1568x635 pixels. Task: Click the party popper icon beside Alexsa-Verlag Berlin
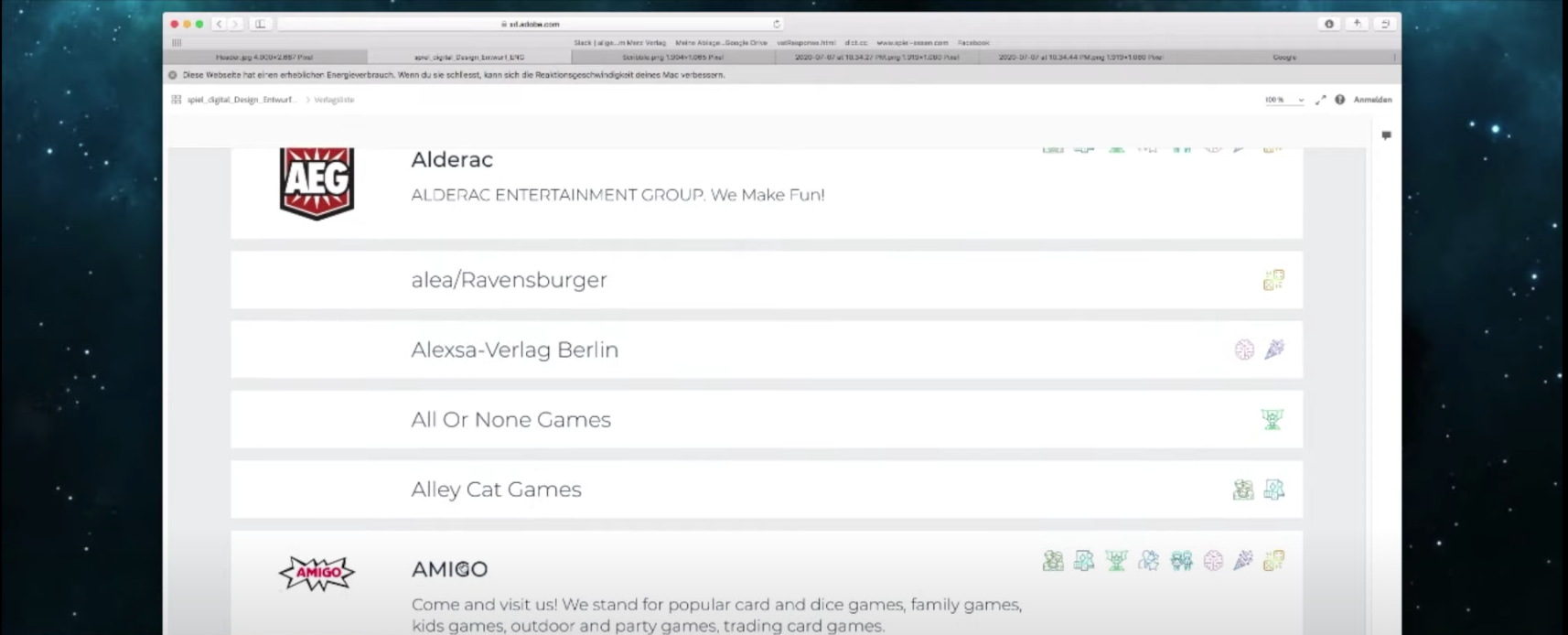[1274, 350]
